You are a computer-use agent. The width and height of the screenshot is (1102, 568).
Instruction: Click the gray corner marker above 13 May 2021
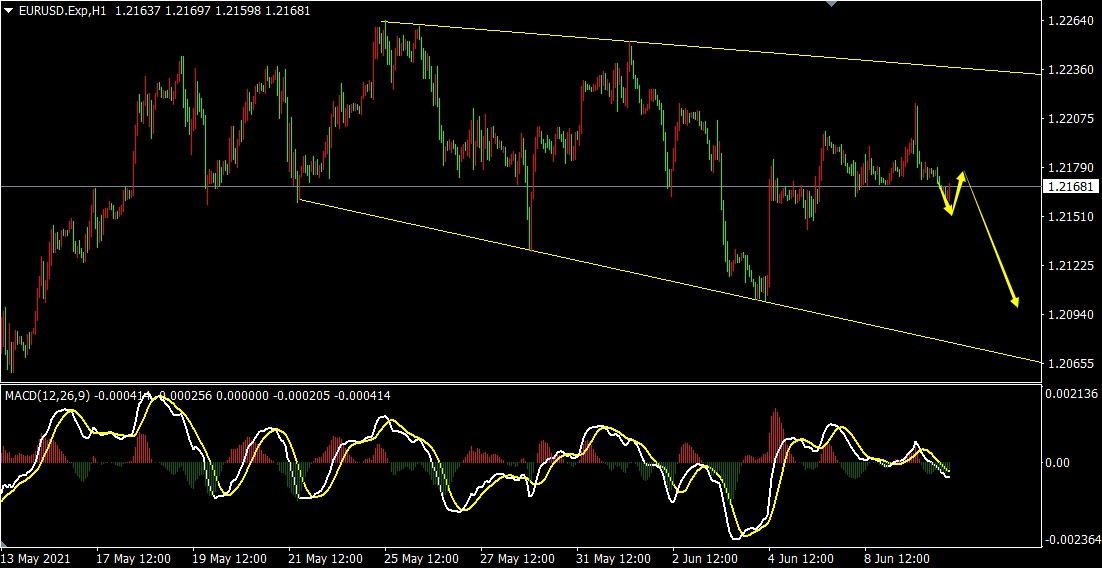pyautogui.click(x=4, y=546)
